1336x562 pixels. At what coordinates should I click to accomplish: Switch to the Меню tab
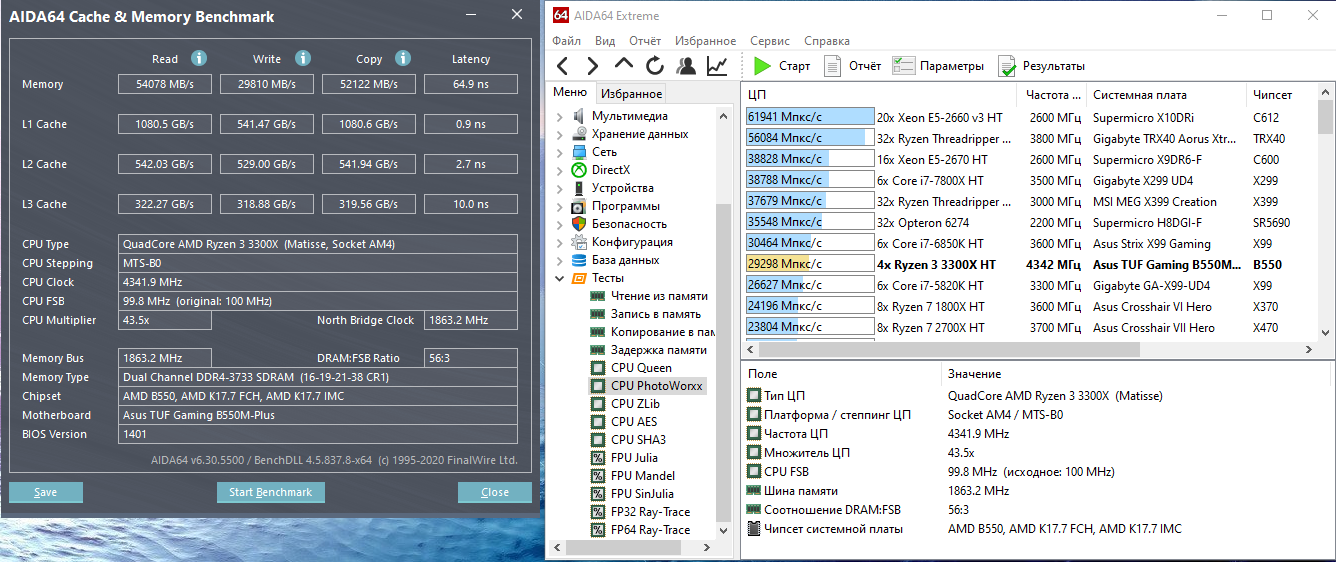point(570,92)
